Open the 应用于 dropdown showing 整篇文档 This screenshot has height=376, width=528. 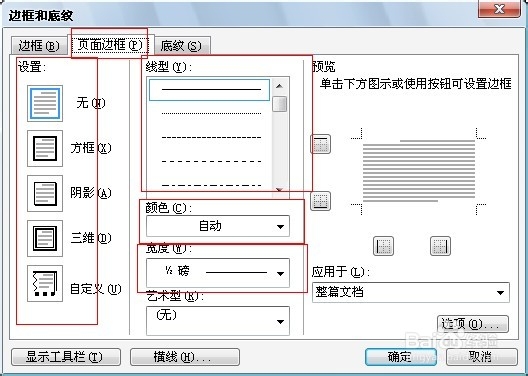coord(410,292)
